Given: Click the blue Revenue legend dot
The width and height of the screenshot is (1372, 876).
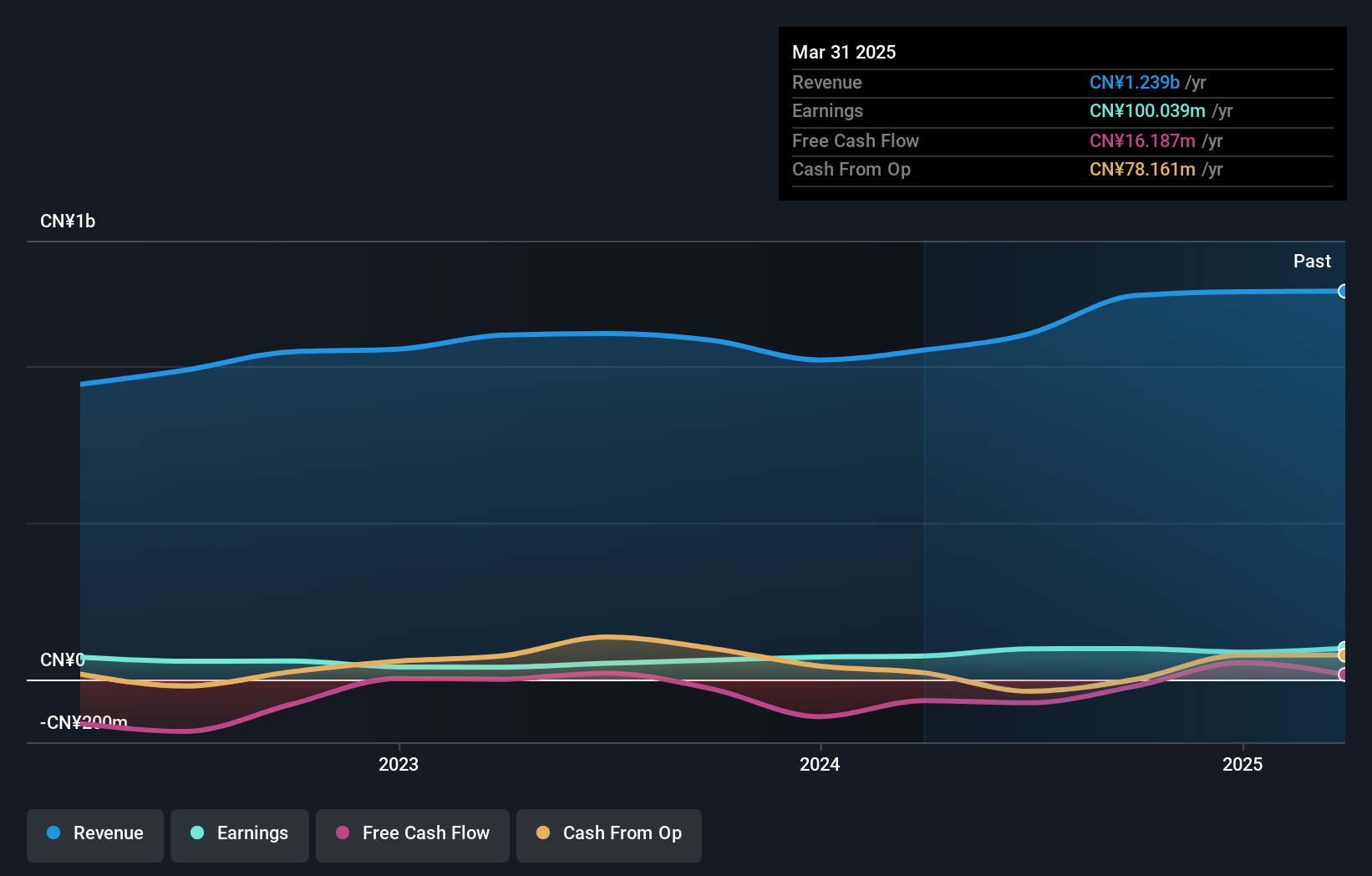Looking at the screenshot, I should pyautogui.click(x=53, y=833).
